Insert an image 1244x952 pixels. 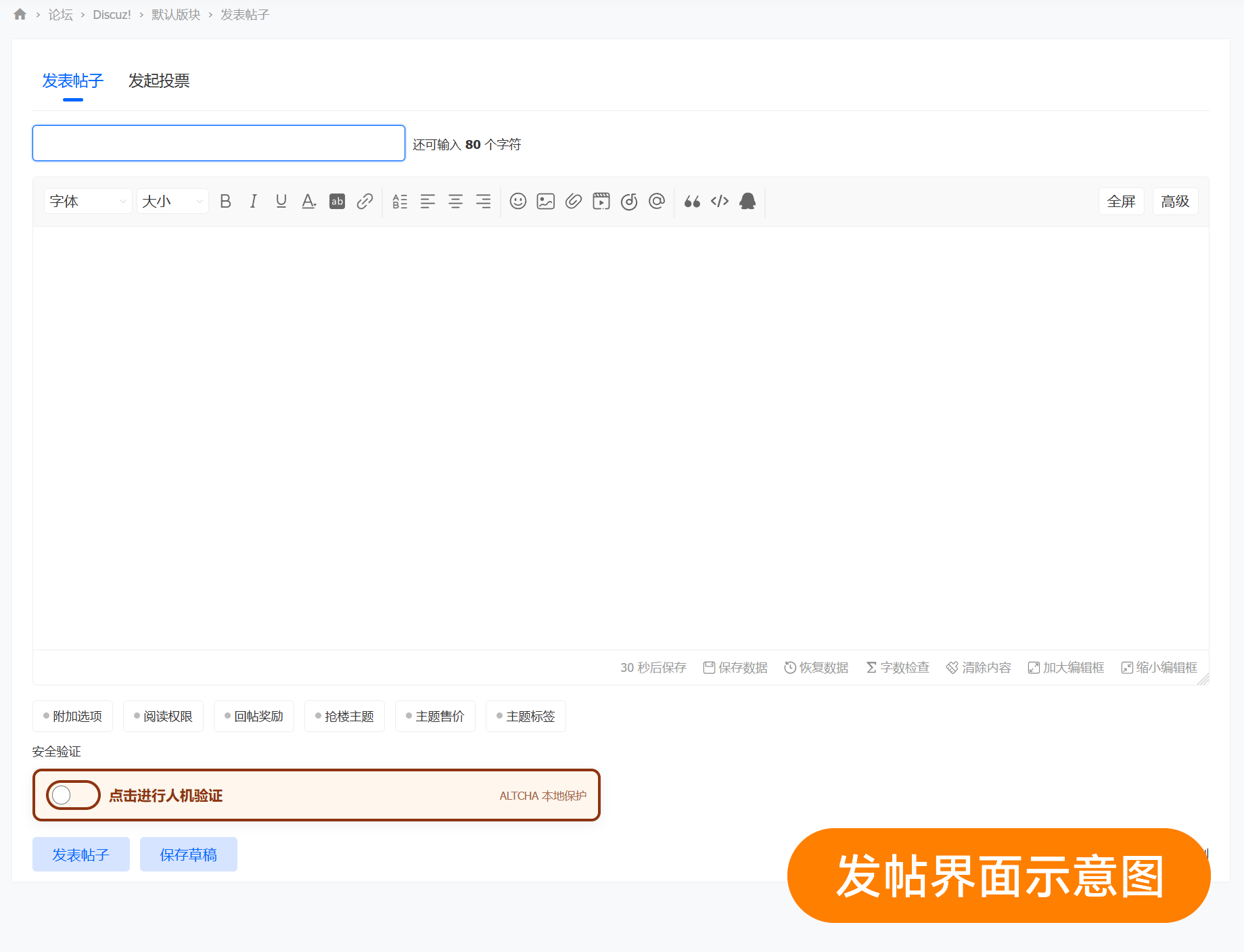(x=546, y=201)
